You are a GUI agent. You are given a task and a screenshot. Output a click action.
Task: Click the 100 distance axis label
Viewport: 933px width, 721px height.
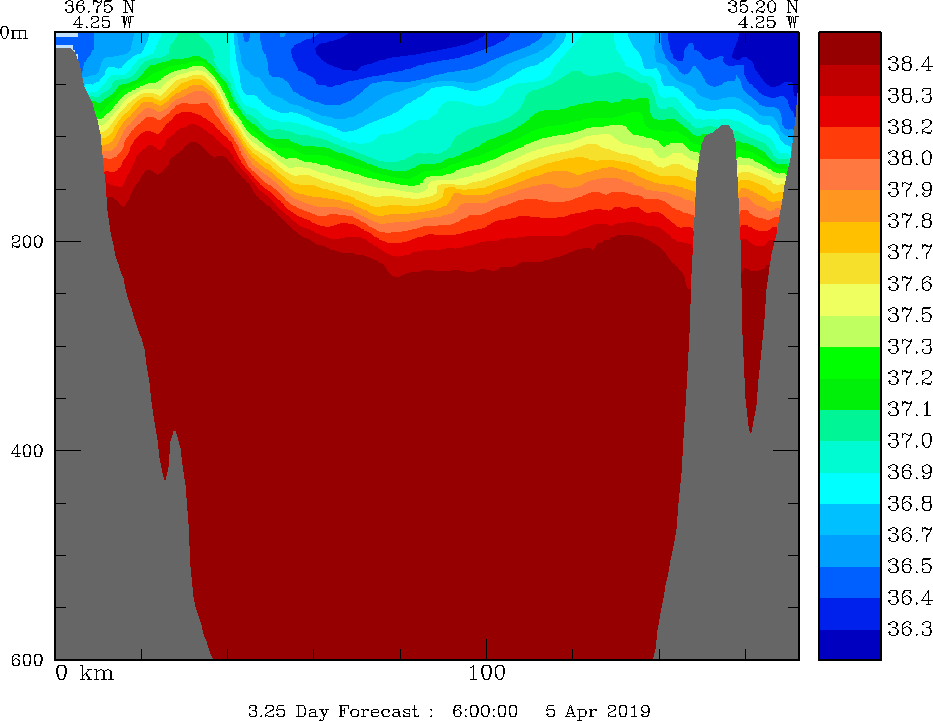[486, 673]
